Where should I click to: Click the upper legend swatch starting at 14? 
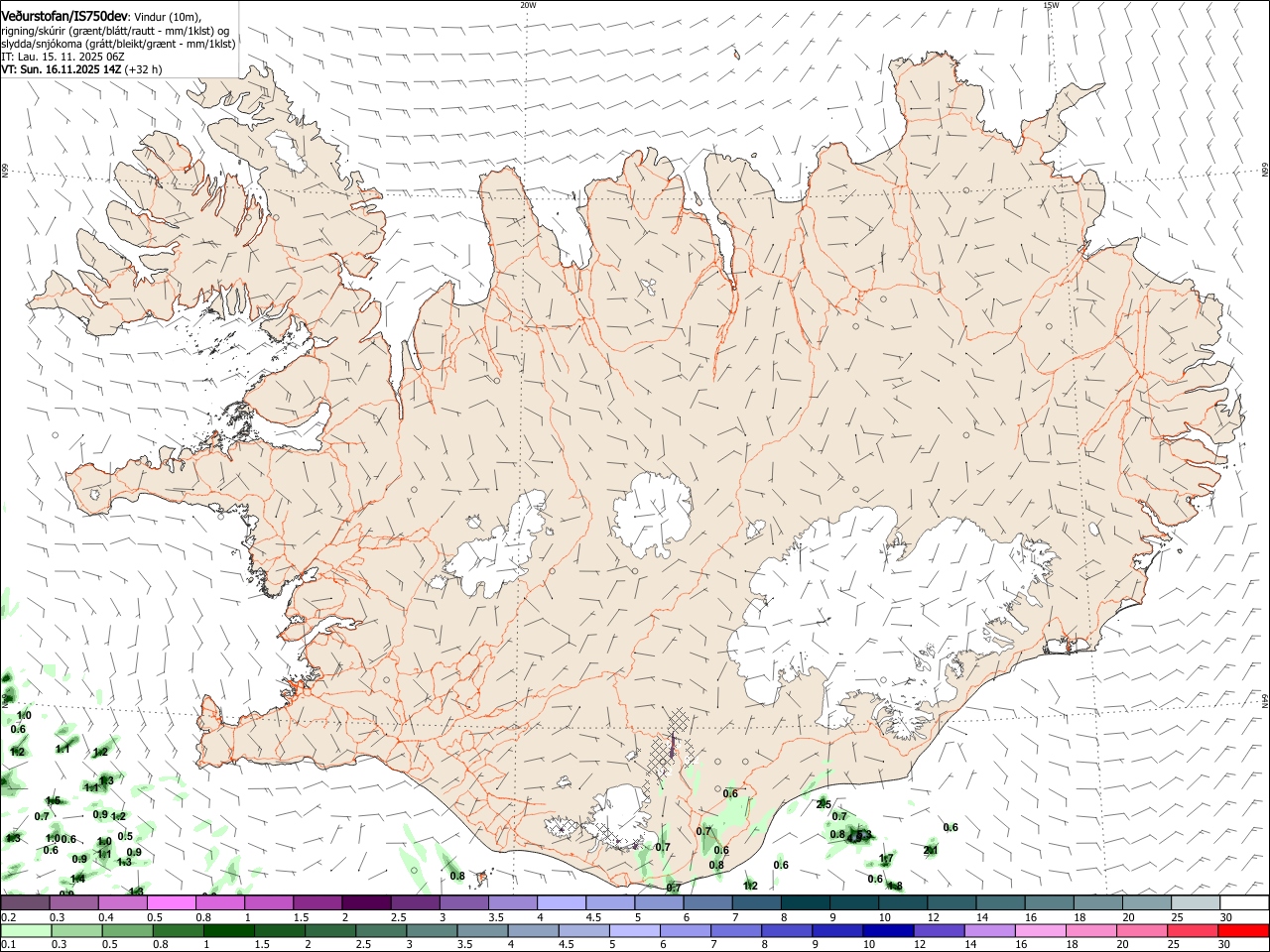pos(1000,902)
